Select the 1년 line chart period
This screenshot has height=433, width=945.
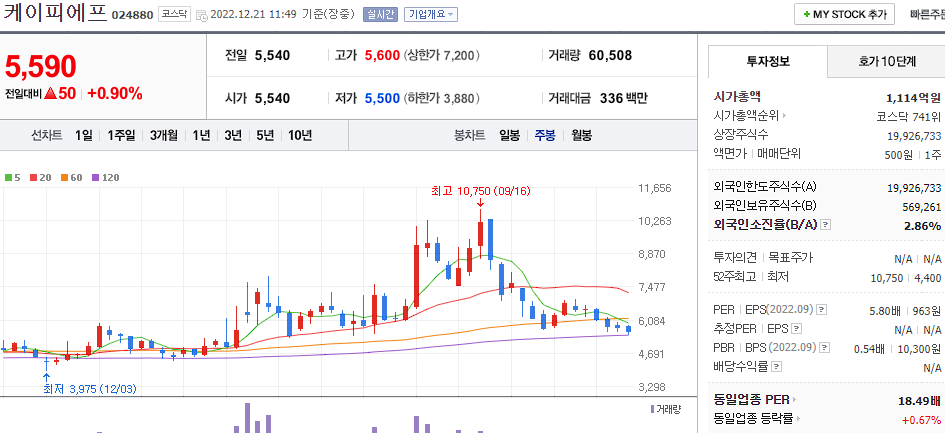tap(201, 135)
